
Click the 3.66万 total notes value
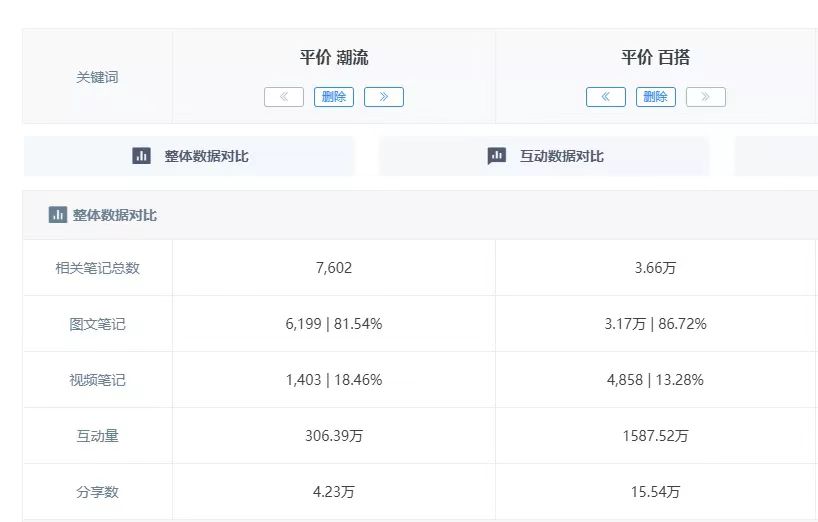pos(655,268)
